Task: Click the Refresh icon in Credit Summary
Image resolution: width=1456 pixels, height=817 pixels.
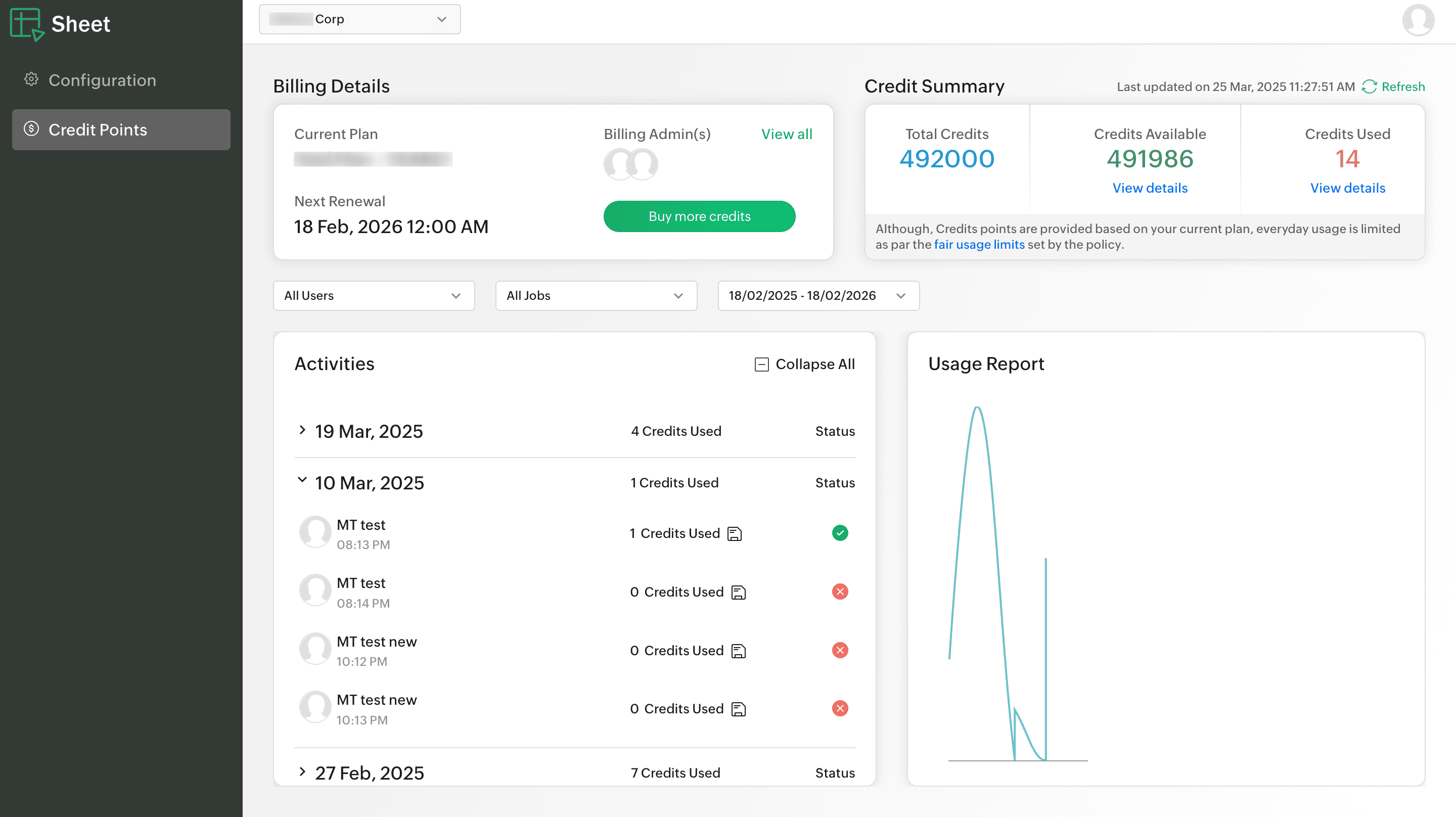Action: point(1369,86)
